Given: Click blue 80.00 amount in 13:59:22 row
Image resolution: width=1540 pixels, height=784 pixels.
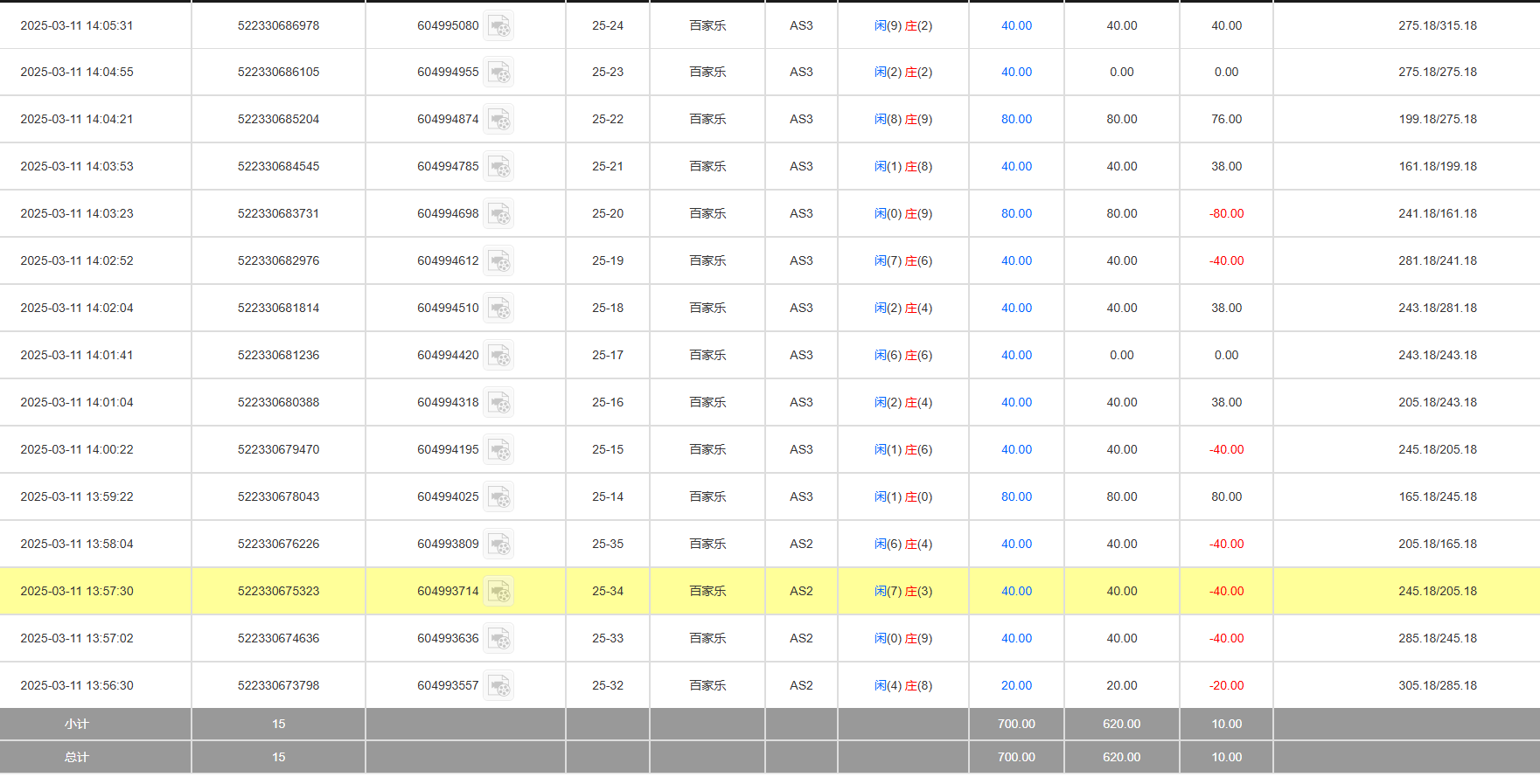Looking at the screenshot, I should [1016, 497].
